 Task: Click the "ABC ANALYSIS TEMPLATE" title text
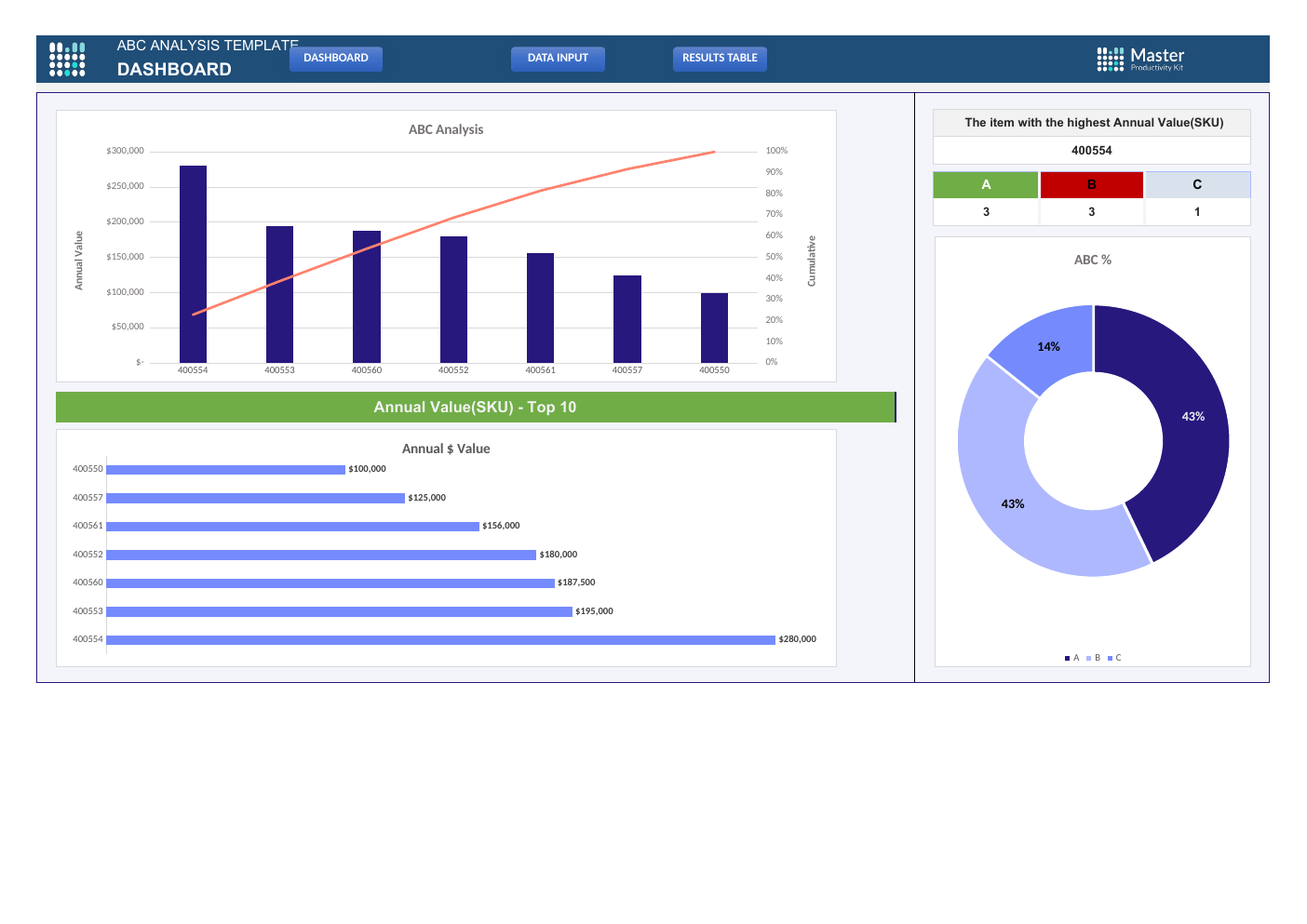point(208,46)
